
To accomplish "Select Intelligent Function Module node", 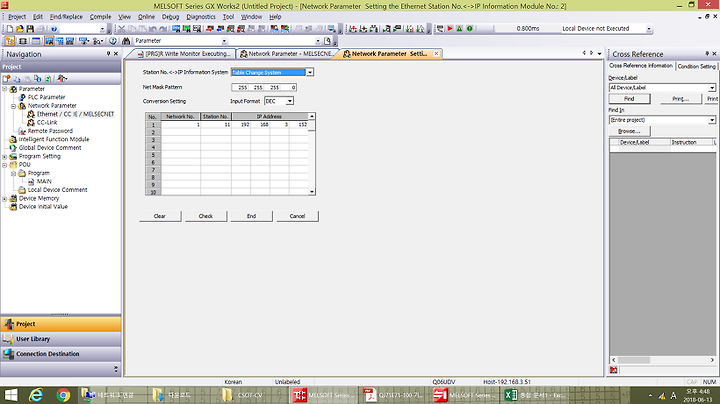I will coord(54,139).
